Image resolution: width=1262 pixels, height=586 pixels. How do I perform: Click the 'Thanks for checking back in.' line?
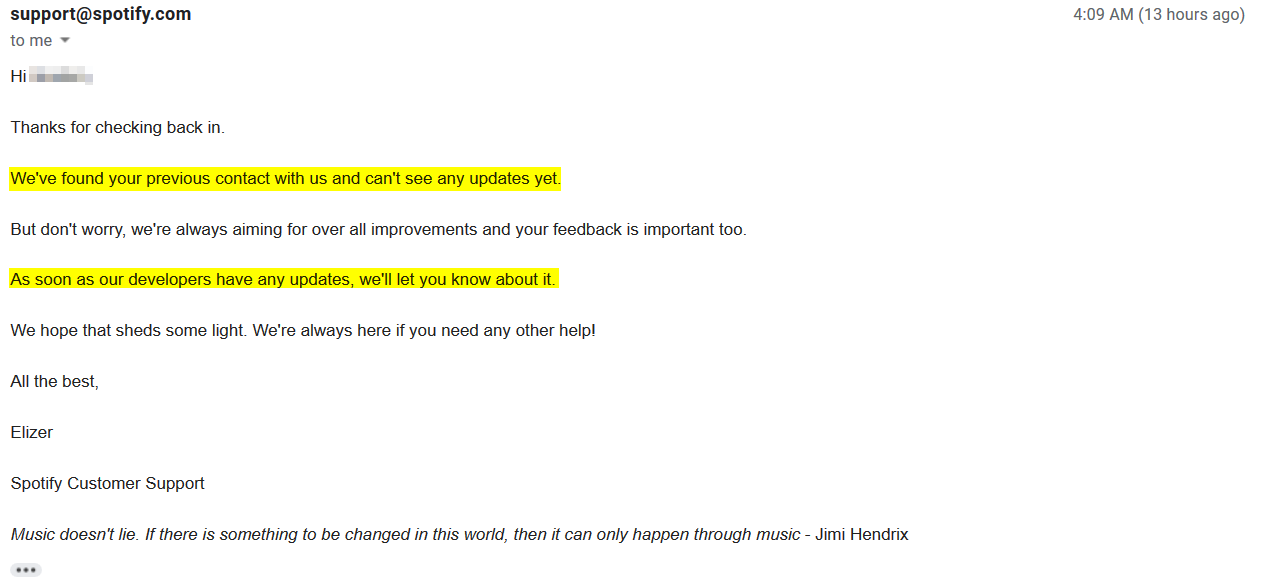tap(118, 128)
